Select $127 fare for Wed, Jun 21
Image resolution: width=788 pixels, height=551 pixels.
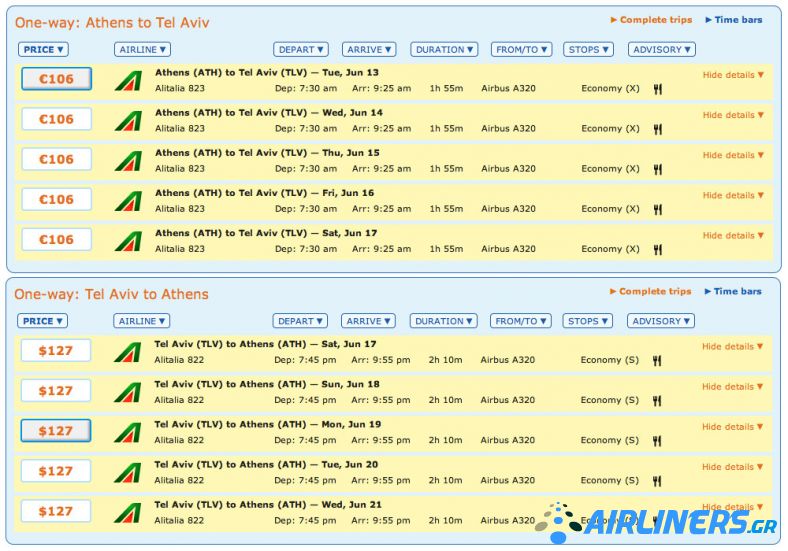[56, 511]
